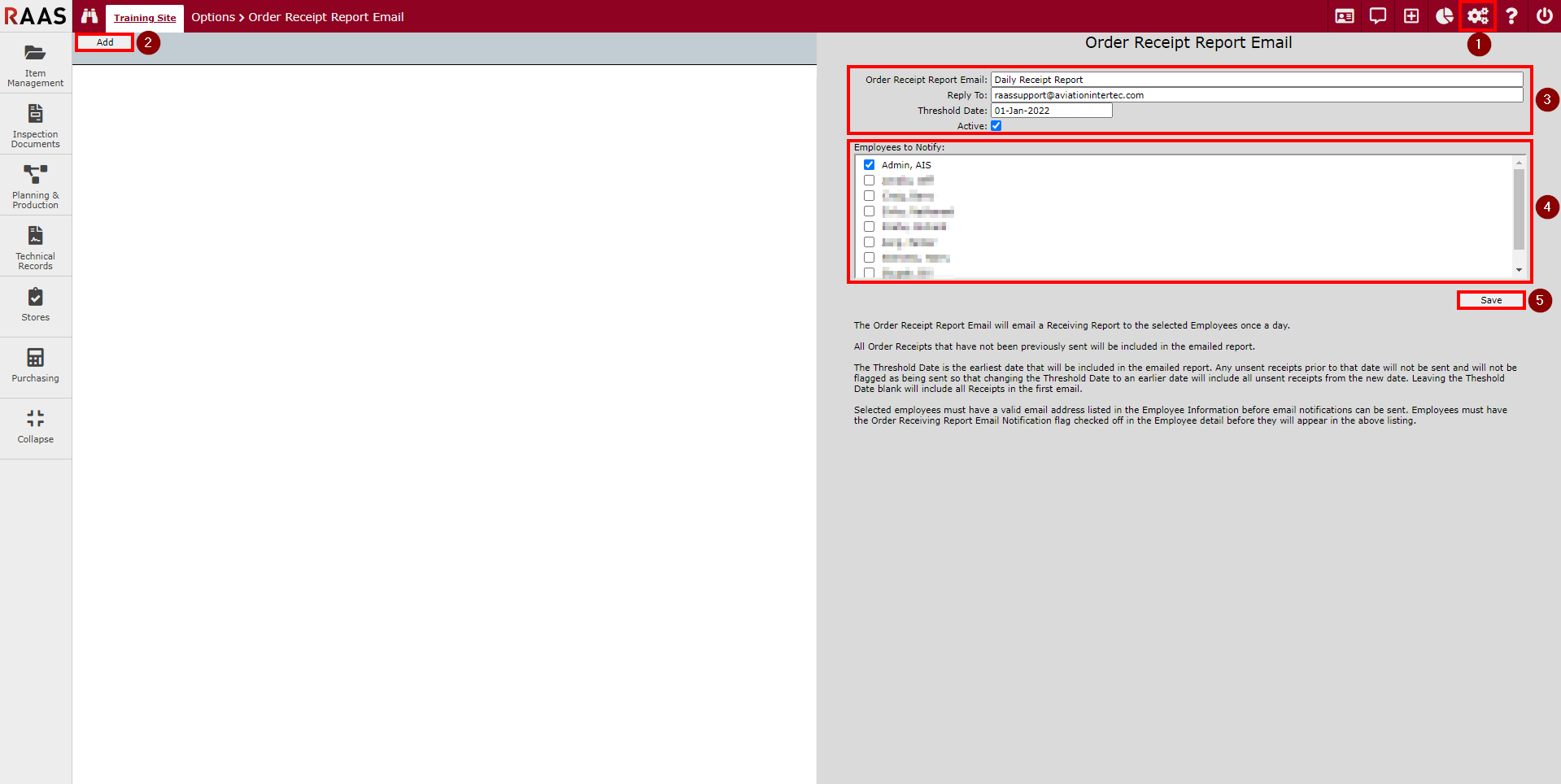
Task: Open the chat message icon
Action: (x=1378, y=16)
